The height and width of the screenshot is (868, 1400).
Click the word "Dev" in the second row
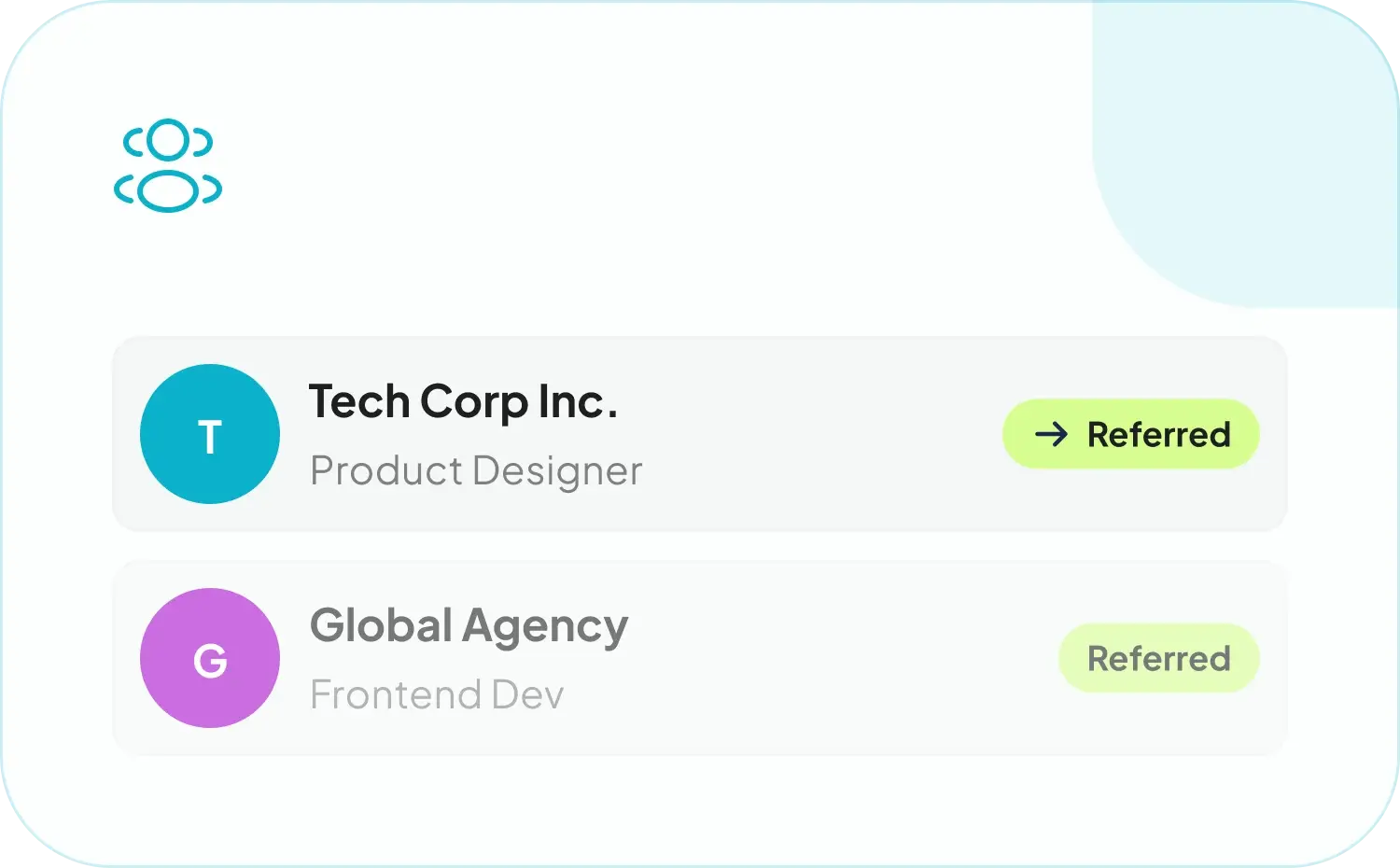(x=527, y=694)
